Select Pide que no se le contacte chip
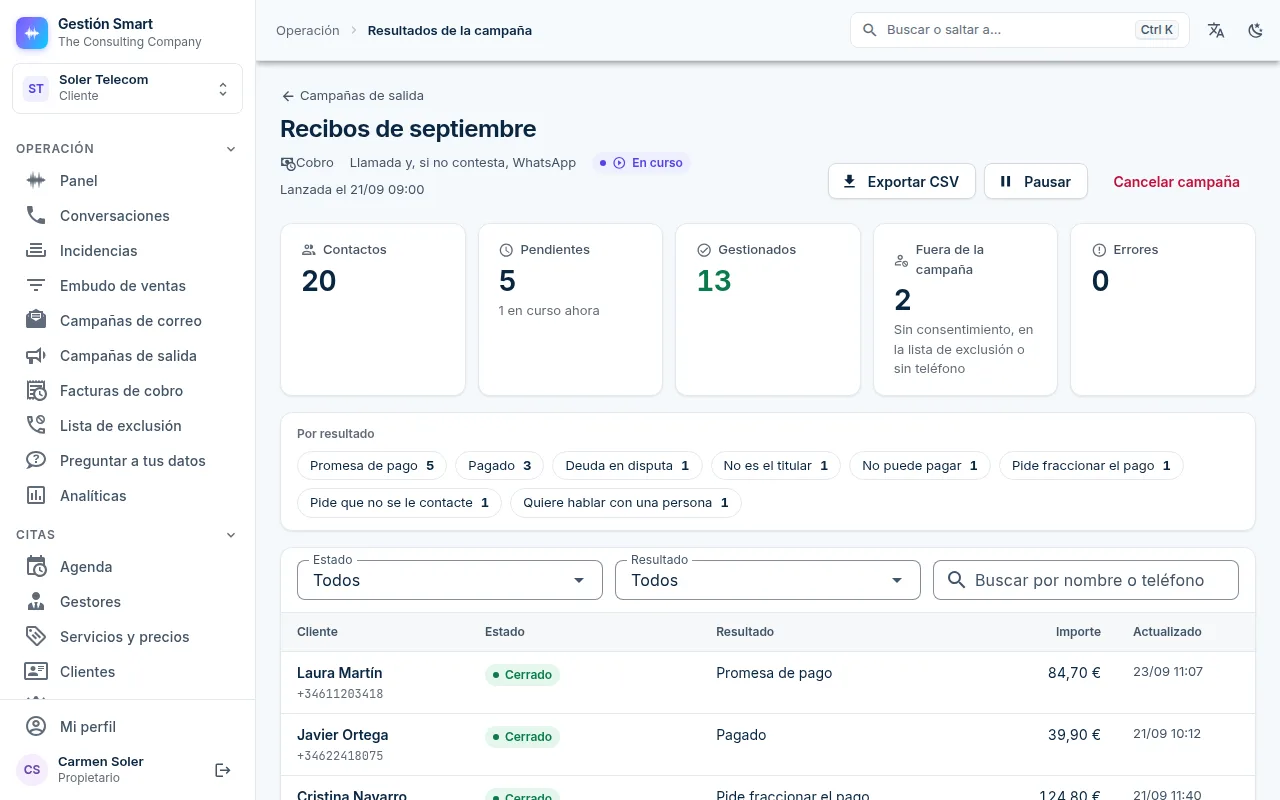This screenshot has width=1280, height=800. (400, 503)
